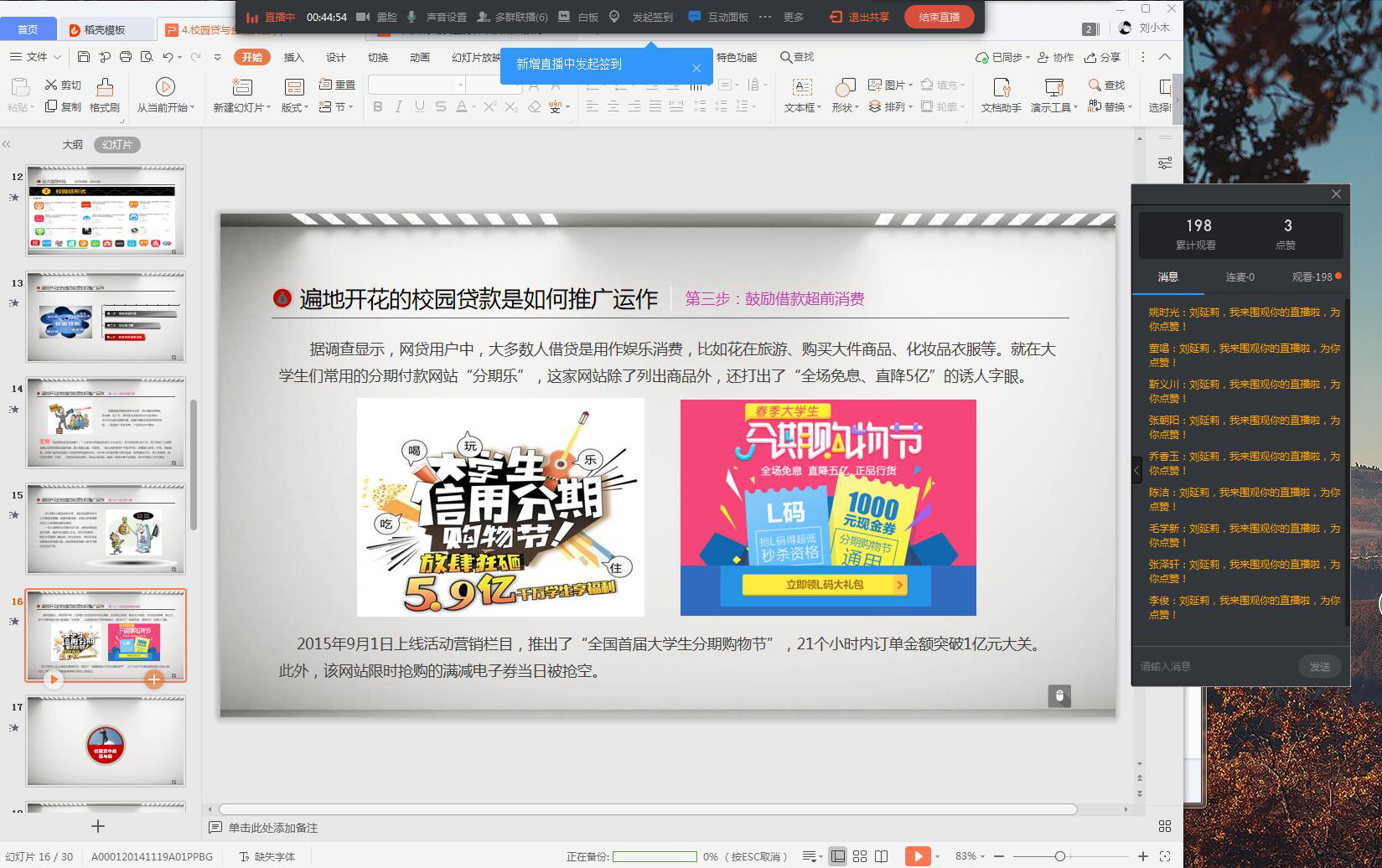This screenshot has height=868, width=1382.
Task: Select slide 14 thumbnail
Action: 106,422
